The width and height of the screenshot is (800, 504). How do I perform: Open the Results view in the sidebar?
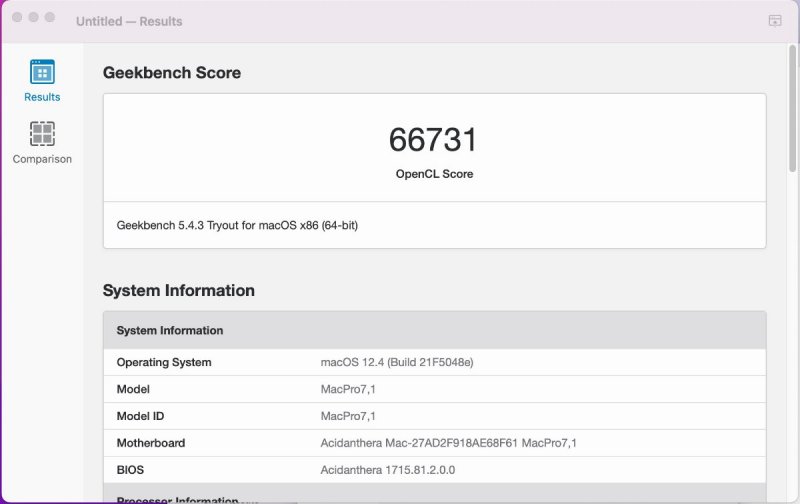click(42, 82)
